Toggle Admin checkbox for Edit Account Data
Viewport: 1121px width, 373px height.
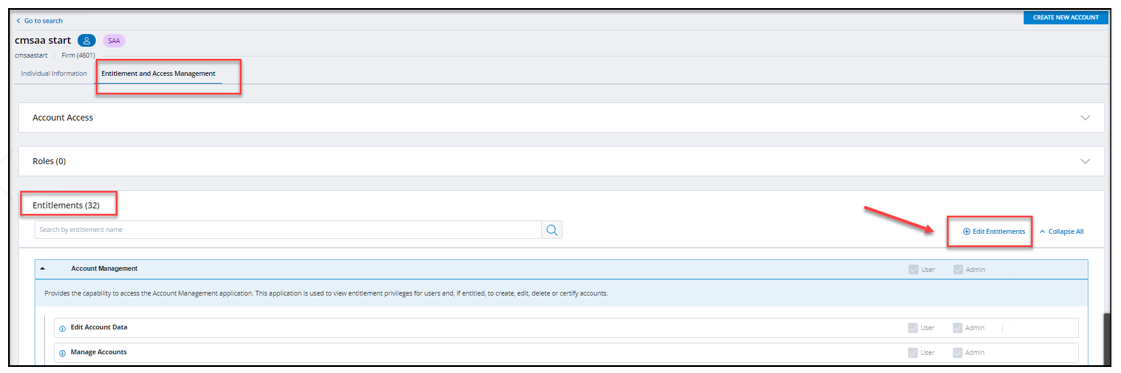[957, 328]
